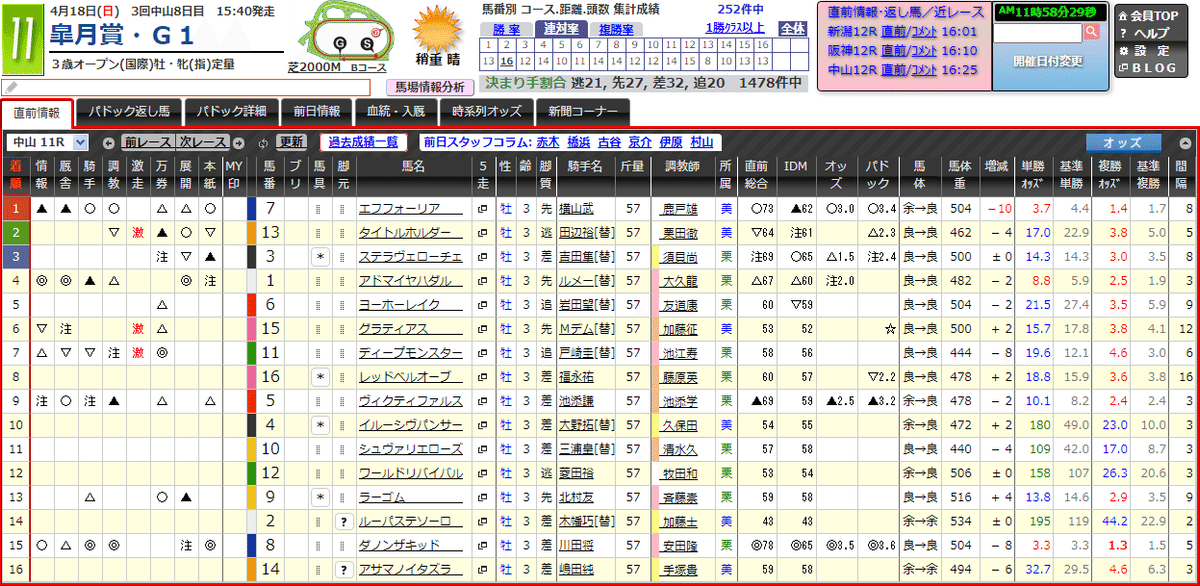Click the 馬場情報分析 button
Viewport: 1200px width, 586px height.
[x=431, y=87]
